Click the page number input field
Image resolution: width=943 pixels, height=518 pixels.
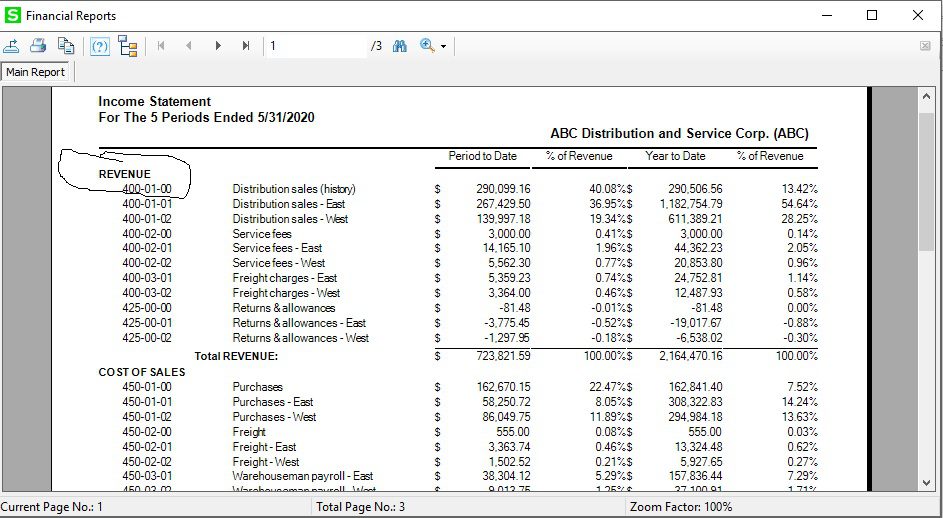(x=316, y=46)
